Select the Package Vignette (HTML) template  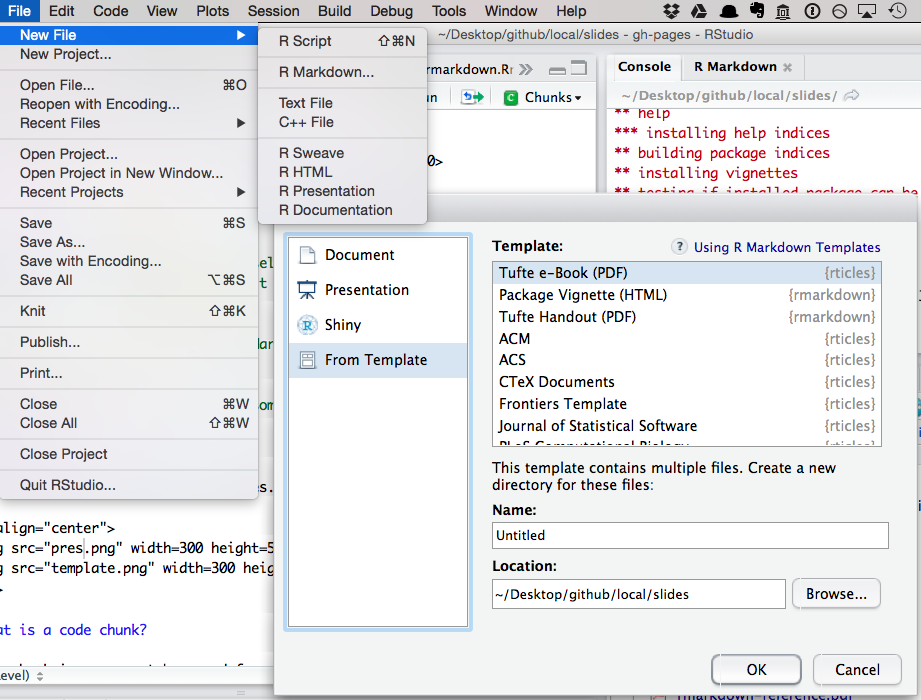687,295
